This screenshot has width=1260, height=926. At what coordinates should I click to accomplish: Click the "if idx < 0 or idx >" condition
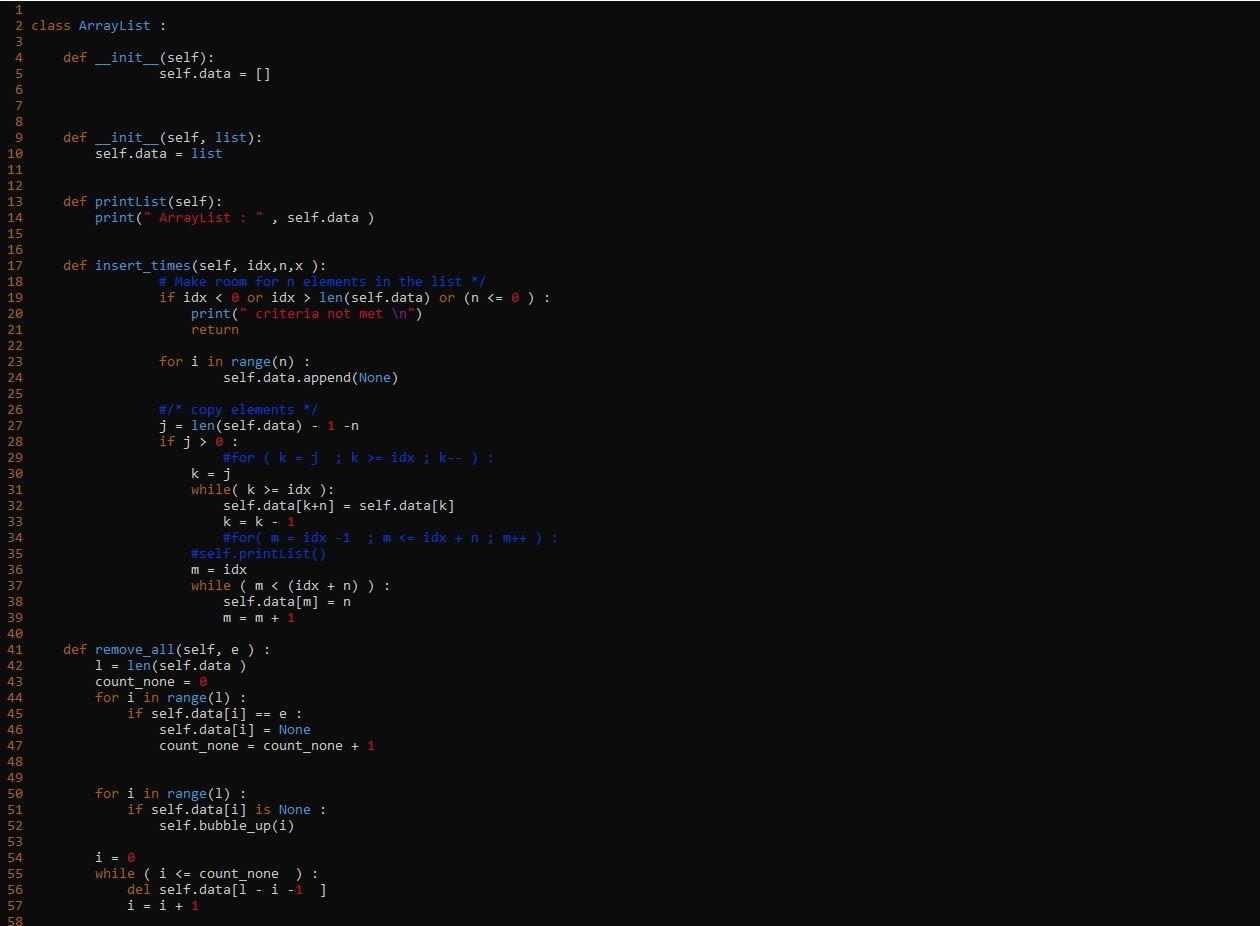pos(355,298)
